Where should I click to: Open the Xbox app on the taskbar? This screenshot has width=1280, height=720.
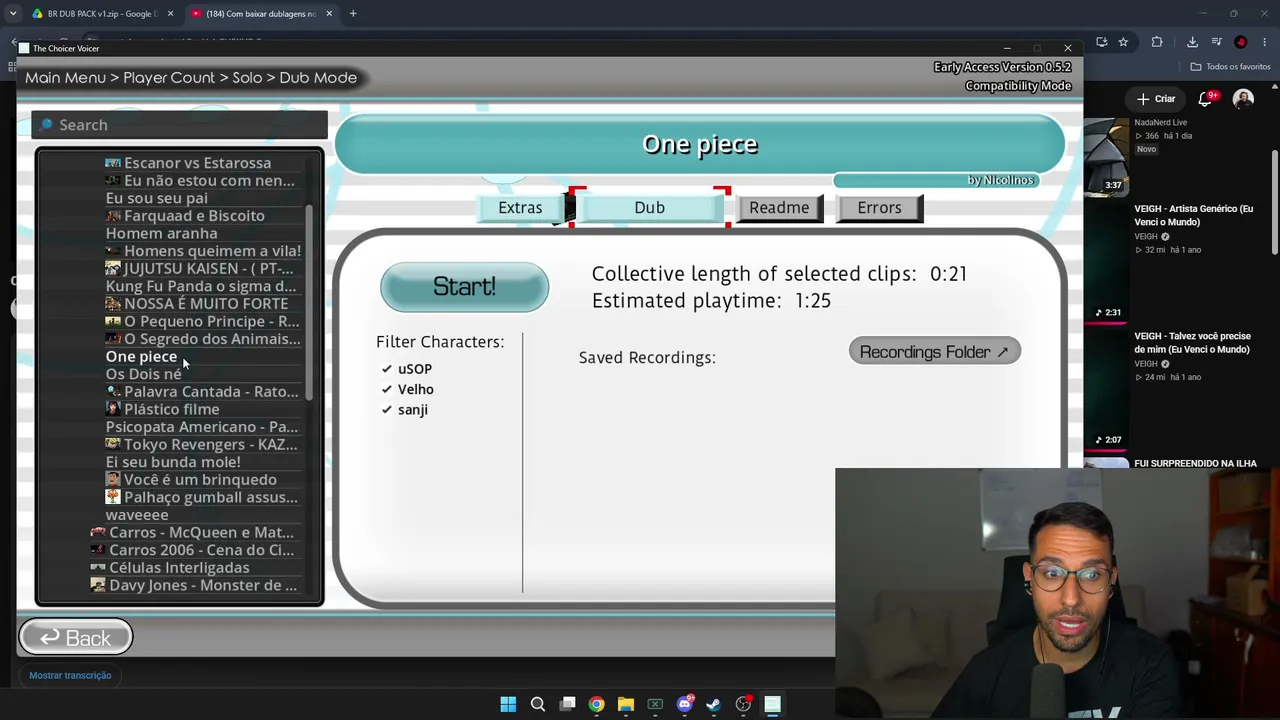click(x=655, y=704)
